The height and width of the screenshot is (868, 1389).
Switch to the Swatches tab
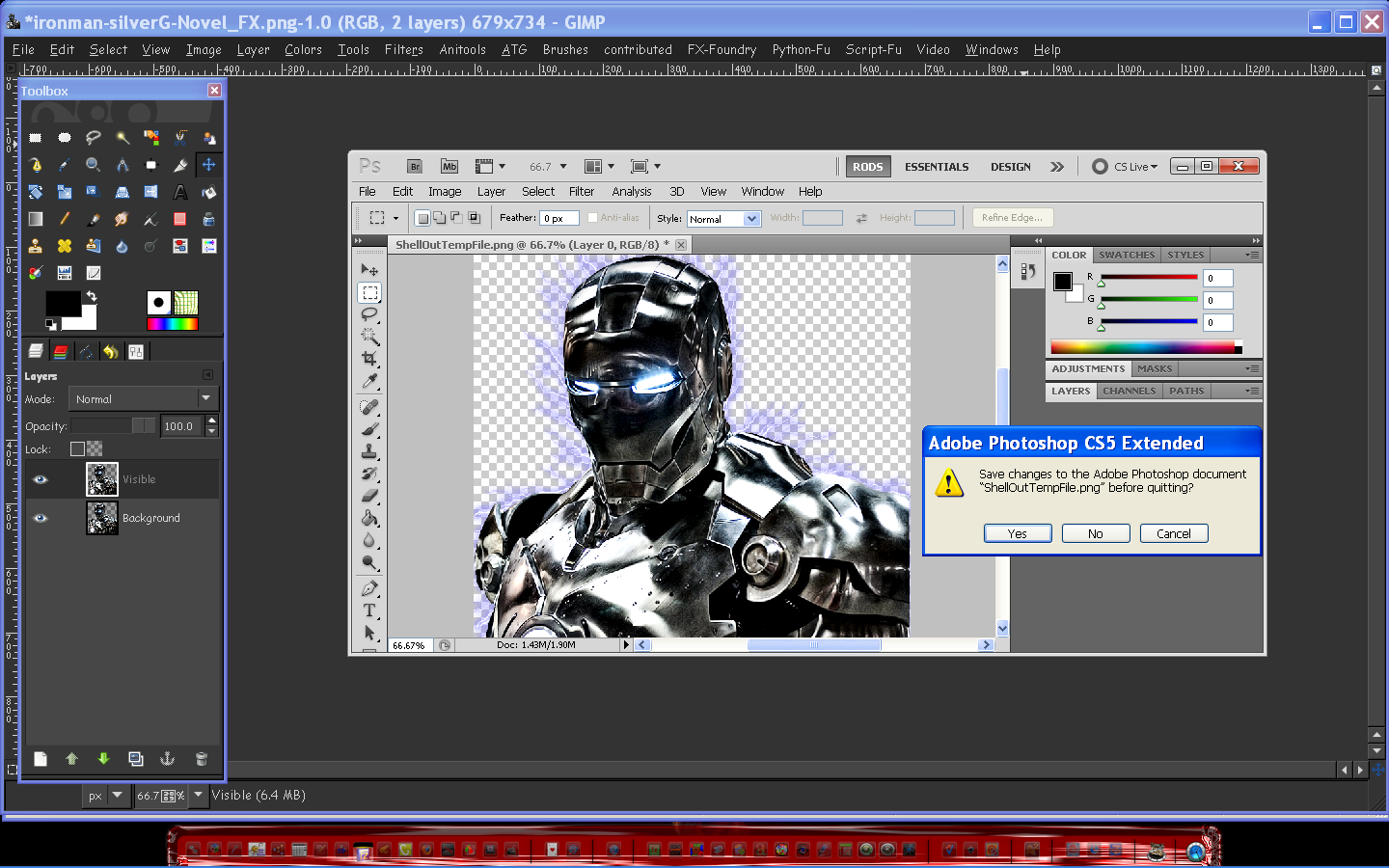point(1126,256)
